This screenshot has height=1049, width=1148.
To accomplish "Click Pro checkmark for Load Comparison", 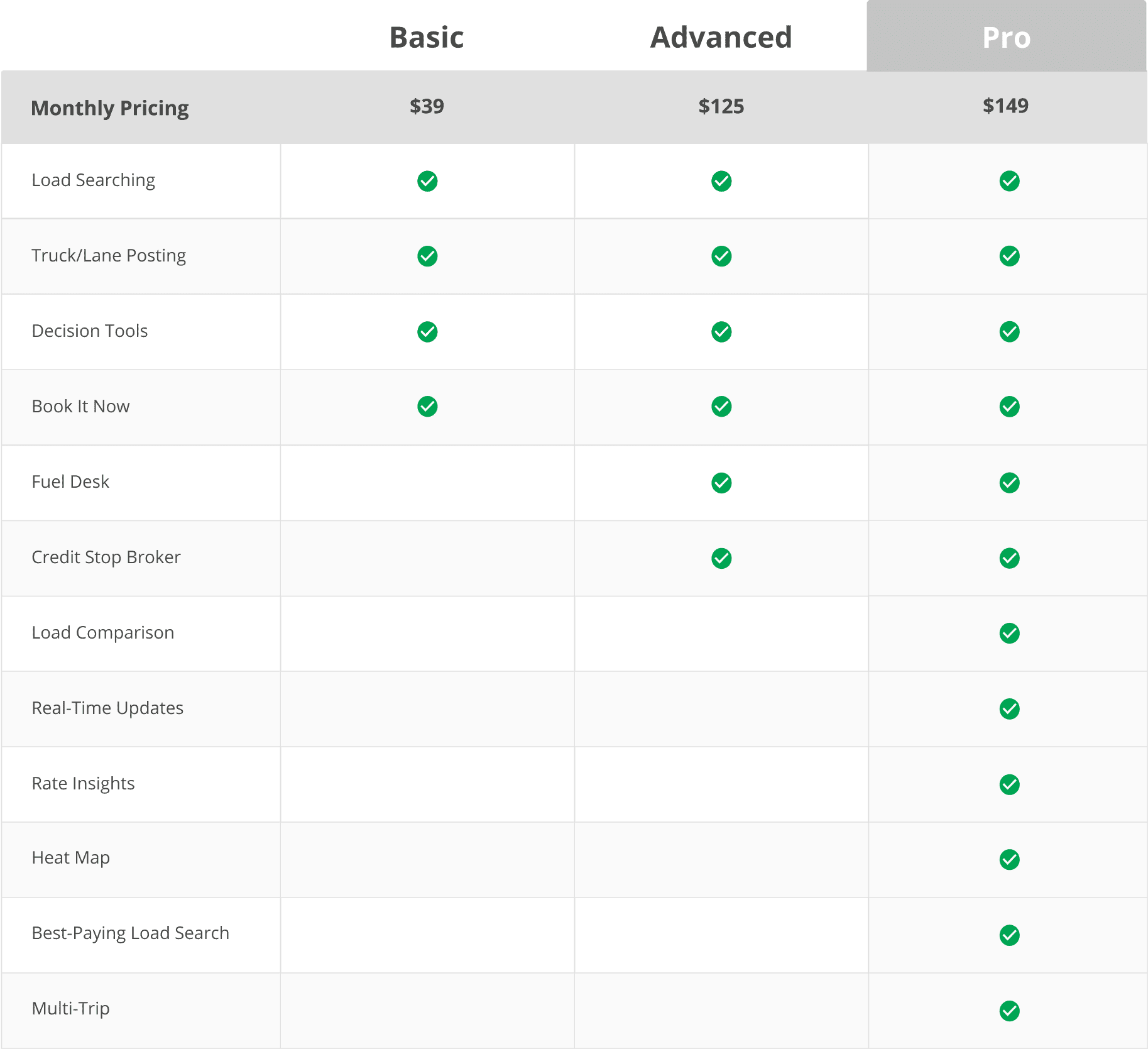I will (x=1009, y=634).
